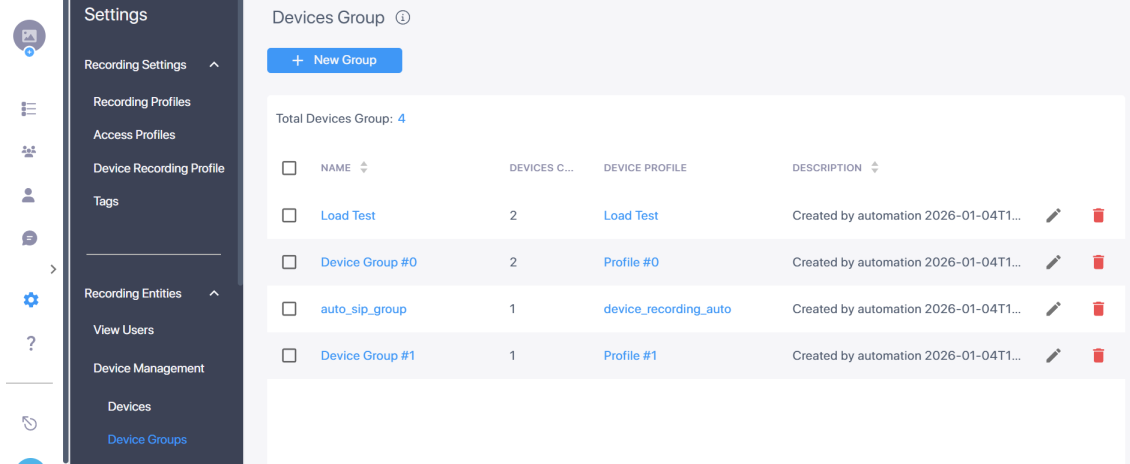Screen dimensions: 1130x464
Task: Check the Load Test row checkbox
Action: pyautogui.click(x=290, y=216)
